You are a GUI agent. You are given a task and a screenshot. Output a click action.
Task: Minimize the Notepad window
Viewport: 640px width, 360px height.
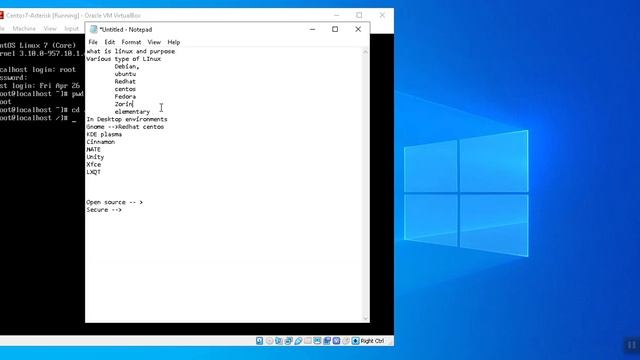click(312, 29)
